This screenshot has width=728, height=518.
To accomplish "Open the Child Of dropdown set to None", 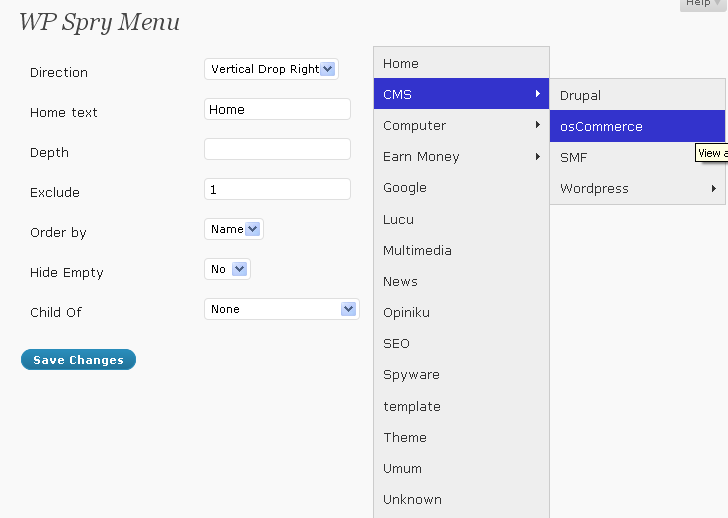I will click(x=282, y=309).
